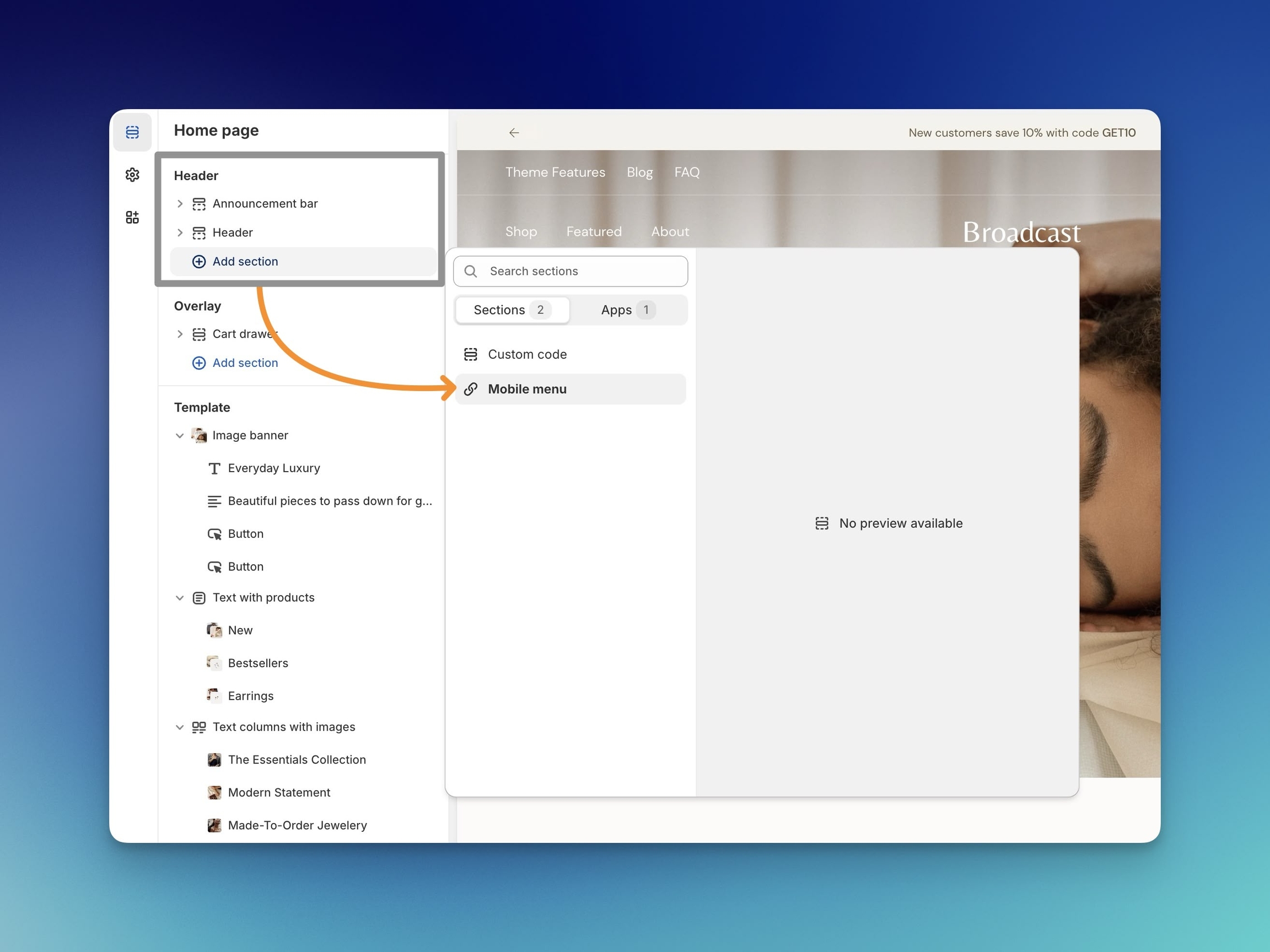Expand the Header section chevron
Viewport: 1270px width, 952px height.
tap(180, 232)
